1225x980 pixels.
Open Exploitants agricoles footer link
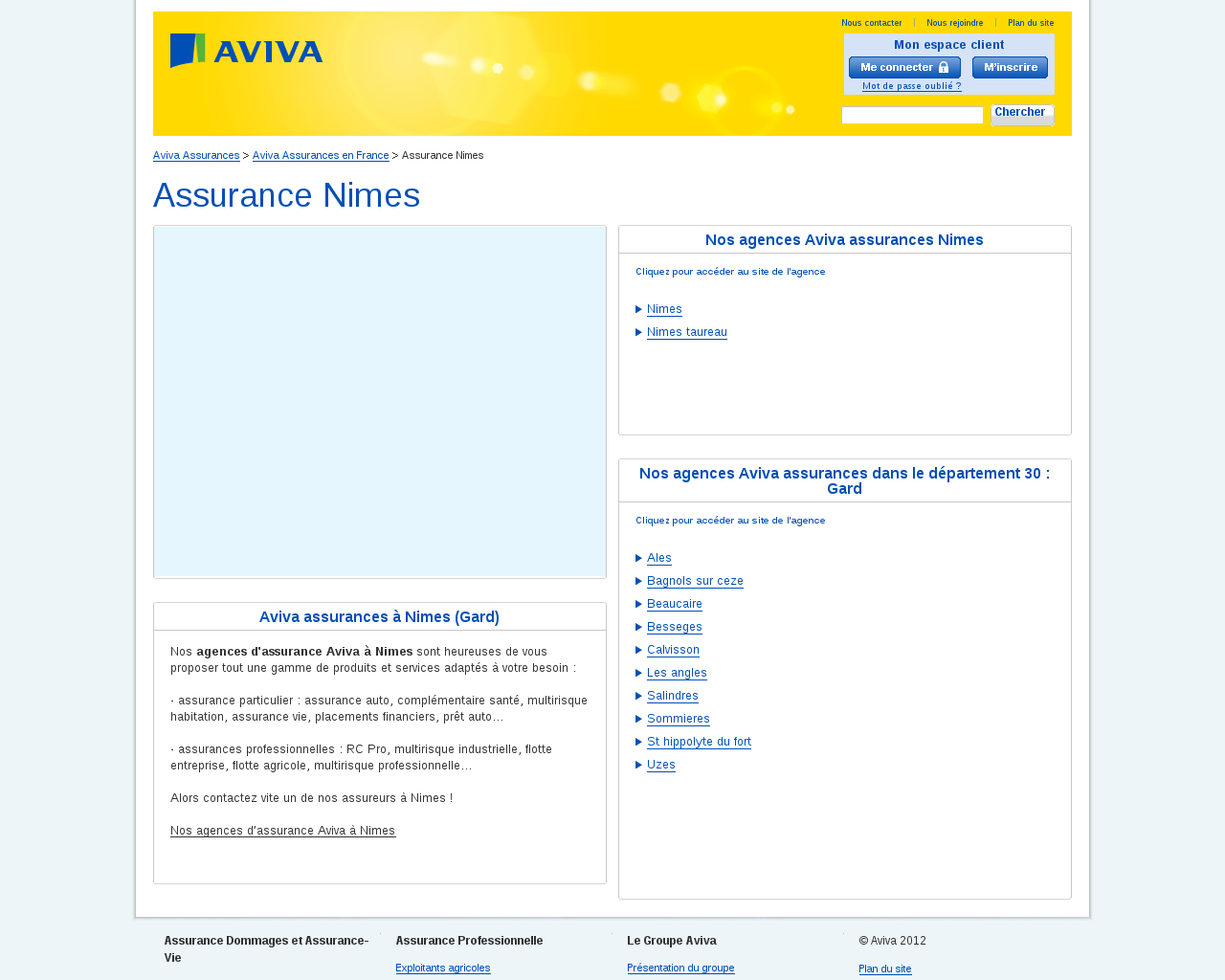click(443, 969)
